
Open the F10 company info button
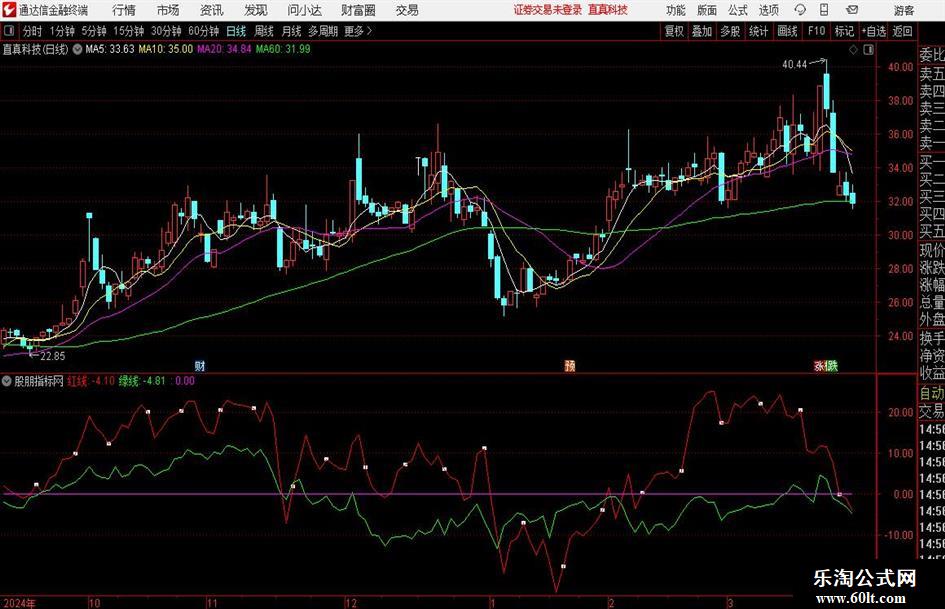click(816, 31)
